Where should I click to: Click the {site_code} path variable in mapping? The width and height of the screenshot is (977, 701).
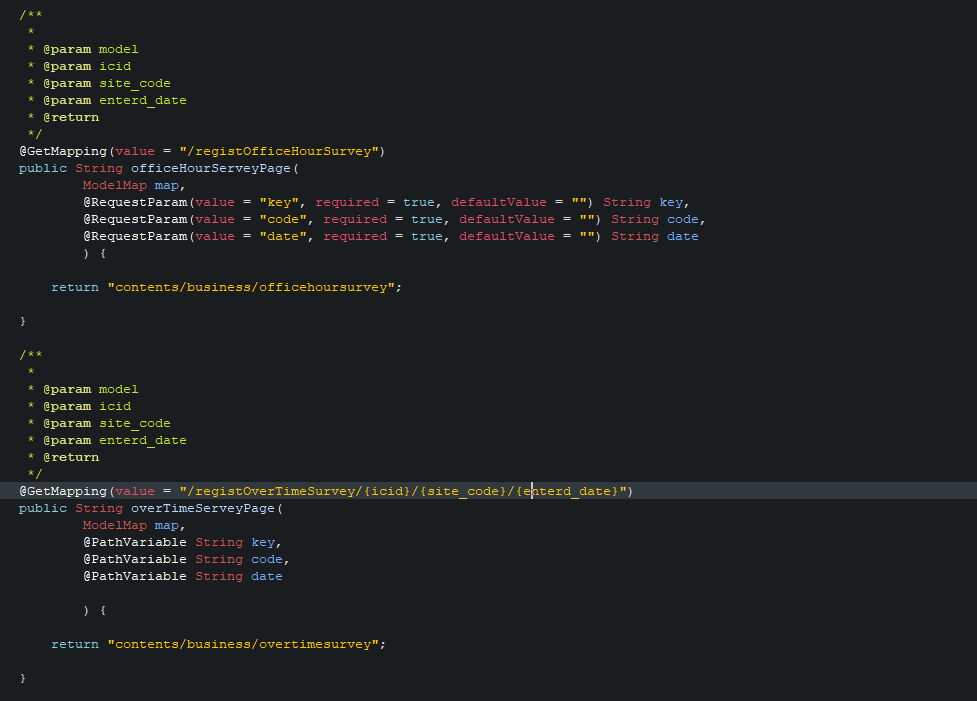pos(463,492)
